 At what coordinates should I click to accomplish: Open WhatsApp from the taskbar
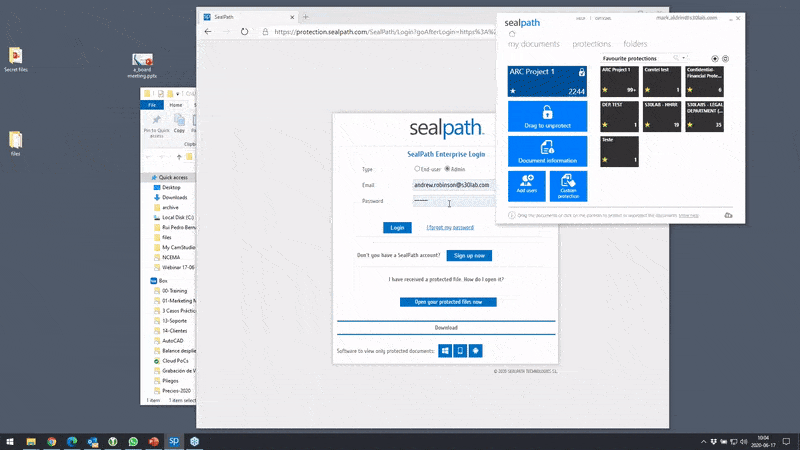pyautogui.click(x=133, y=442)
